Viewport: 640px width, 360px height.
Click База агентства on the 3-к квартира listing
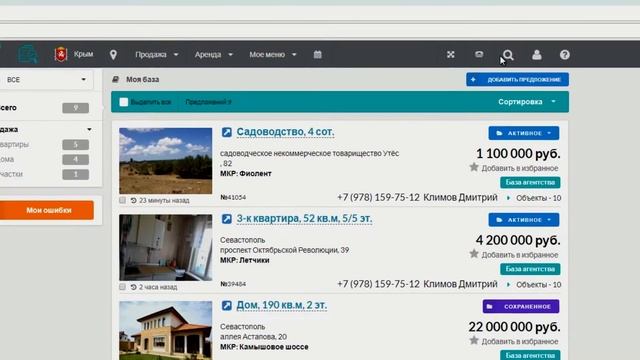(x=530, y=269)
